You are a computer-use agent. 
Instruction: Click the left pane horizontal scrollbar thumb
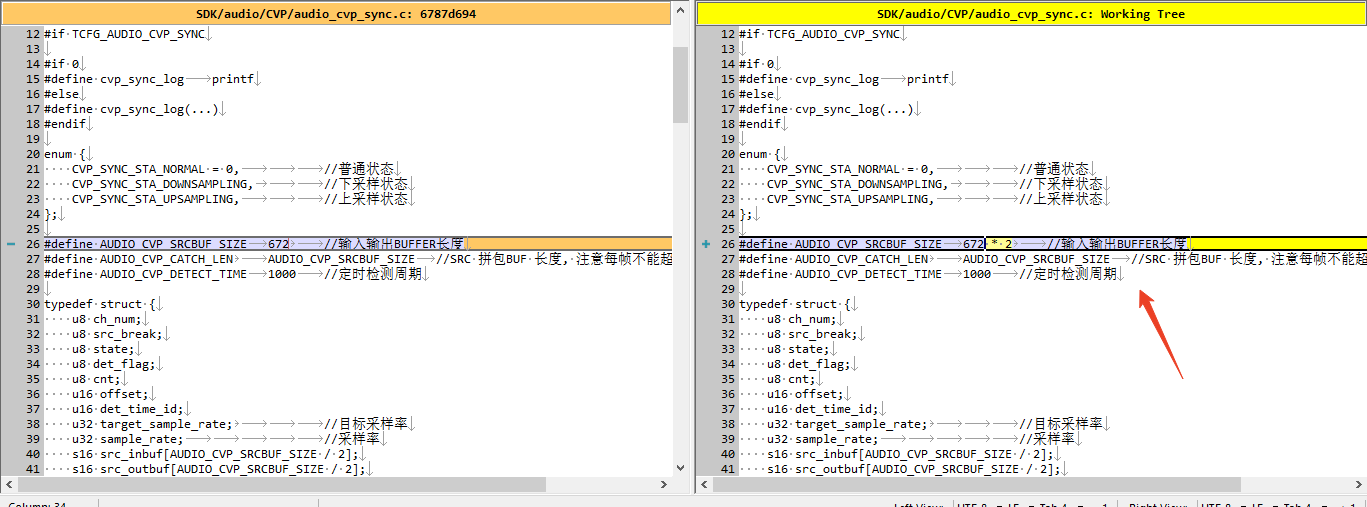(x=283, y=484)
